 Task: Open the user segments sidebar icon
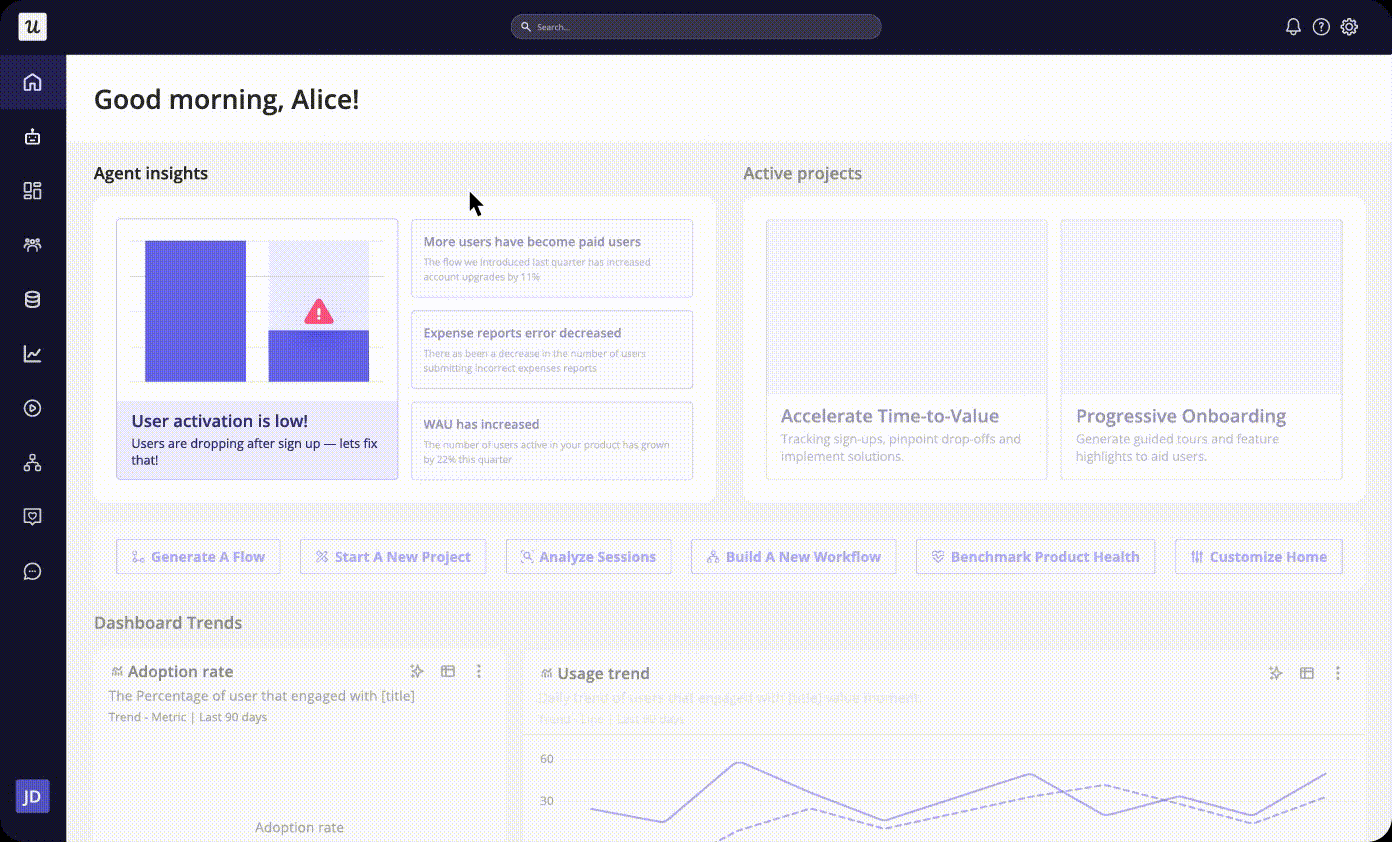(32, 244)
